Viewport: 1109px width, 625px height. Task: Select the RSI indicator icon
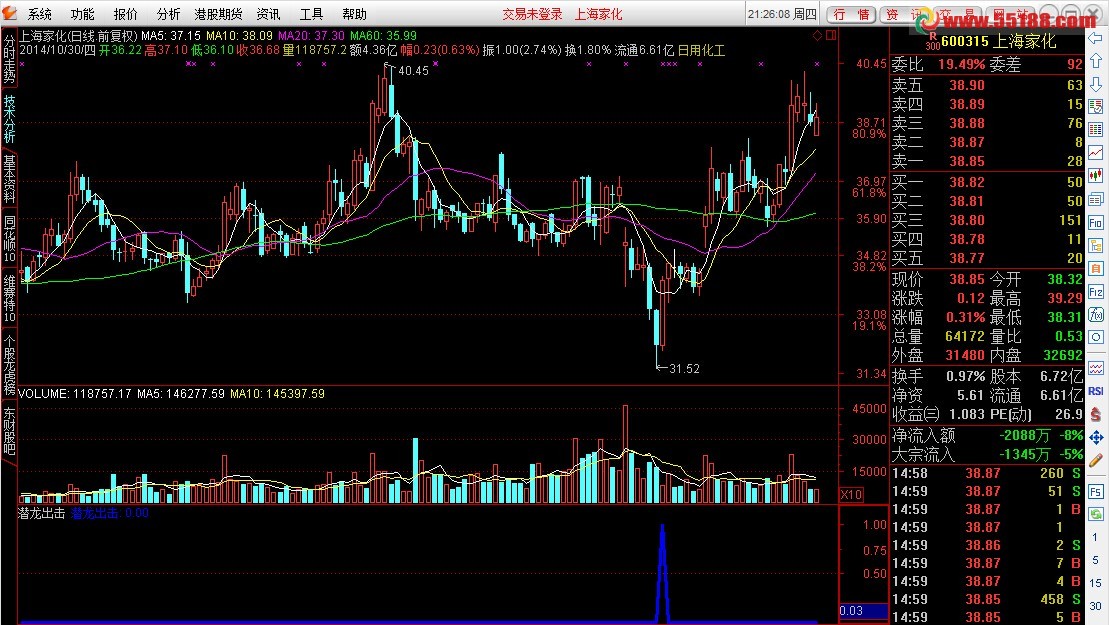coord(1096,391)
